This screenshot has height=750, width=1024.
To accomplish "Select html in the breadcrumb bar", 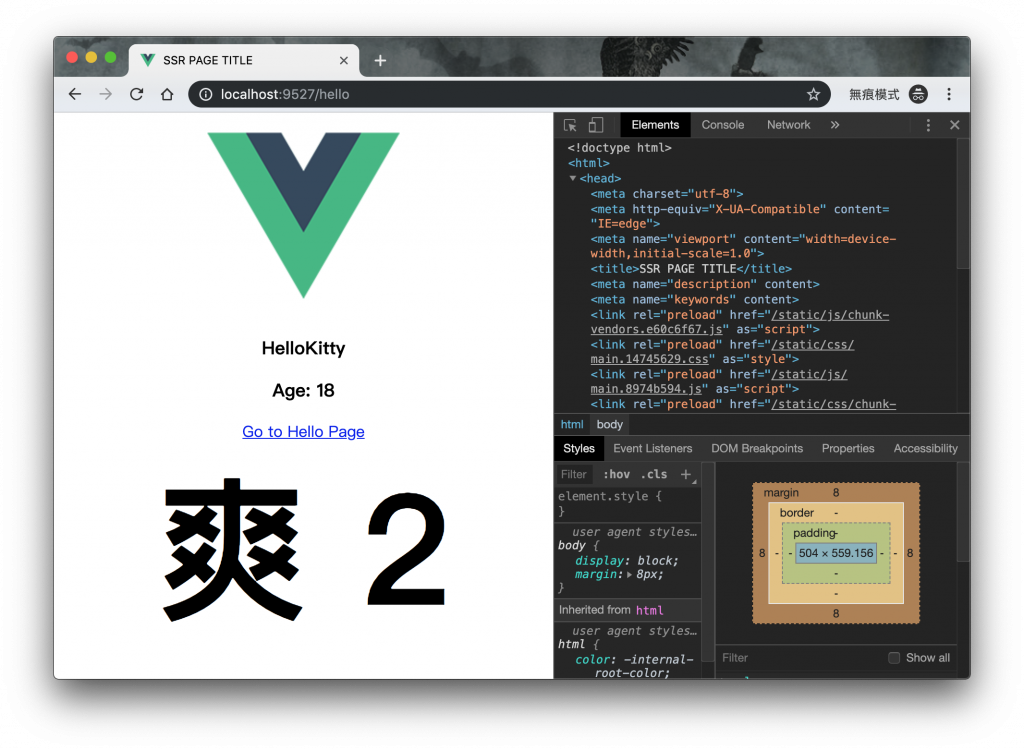I will pos(572,425).
